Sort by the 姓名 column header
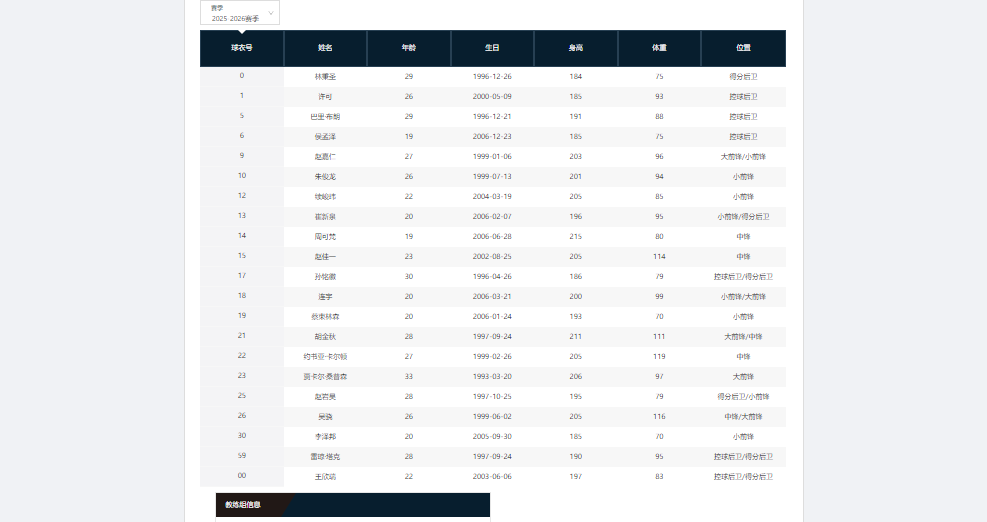The width and height of the screenshot is (987, 522). pyautogui.click(x=325, y=47)
